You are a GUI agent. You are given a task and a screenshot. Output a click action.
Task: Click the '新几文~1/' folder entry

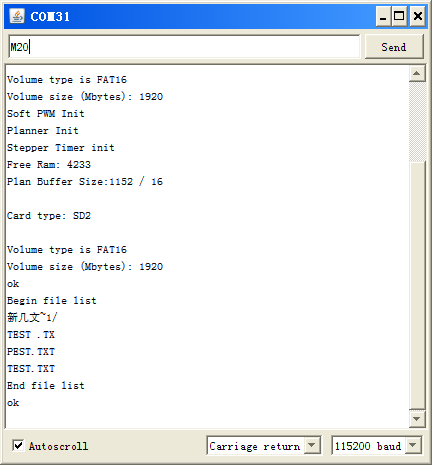[x=32, y=317]
